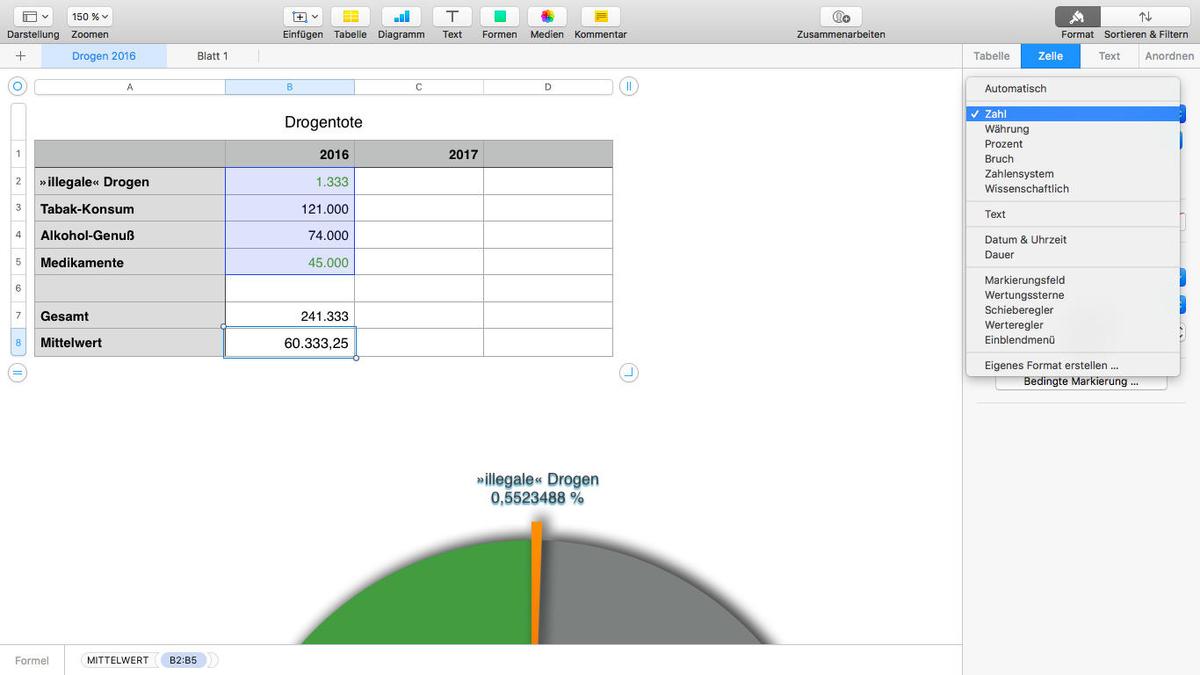Choose Werteregler format option
Viewport: 1200px width, 675px height.
(x=1073, y=326)
